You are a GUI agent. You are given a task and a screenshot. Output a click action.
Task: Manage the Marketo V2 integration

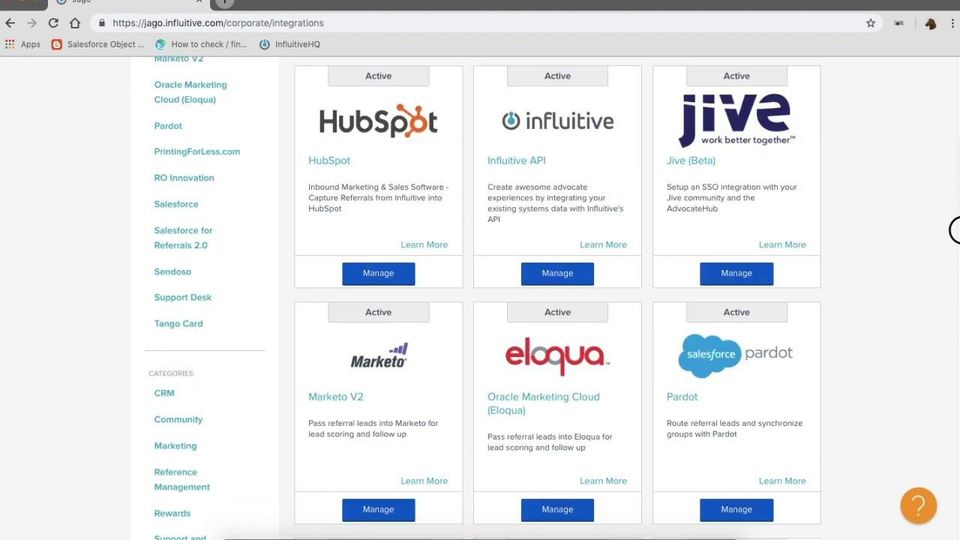pos(378,510)
